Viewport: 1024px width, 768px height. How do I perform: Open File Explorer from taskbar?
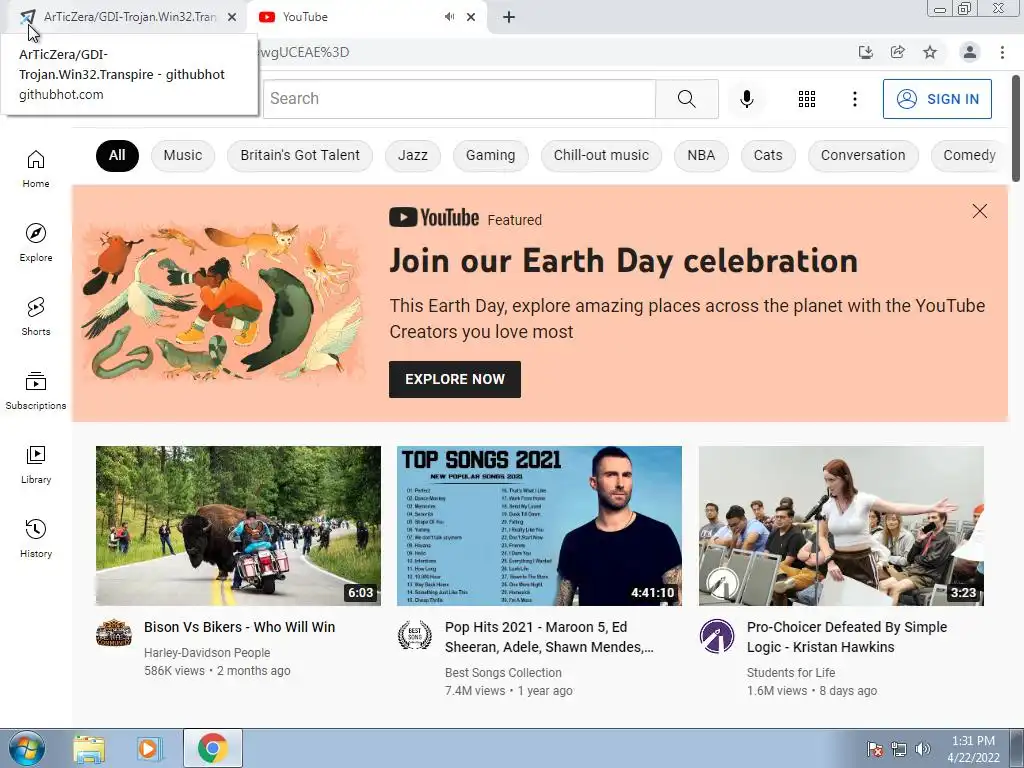(89, 749)
